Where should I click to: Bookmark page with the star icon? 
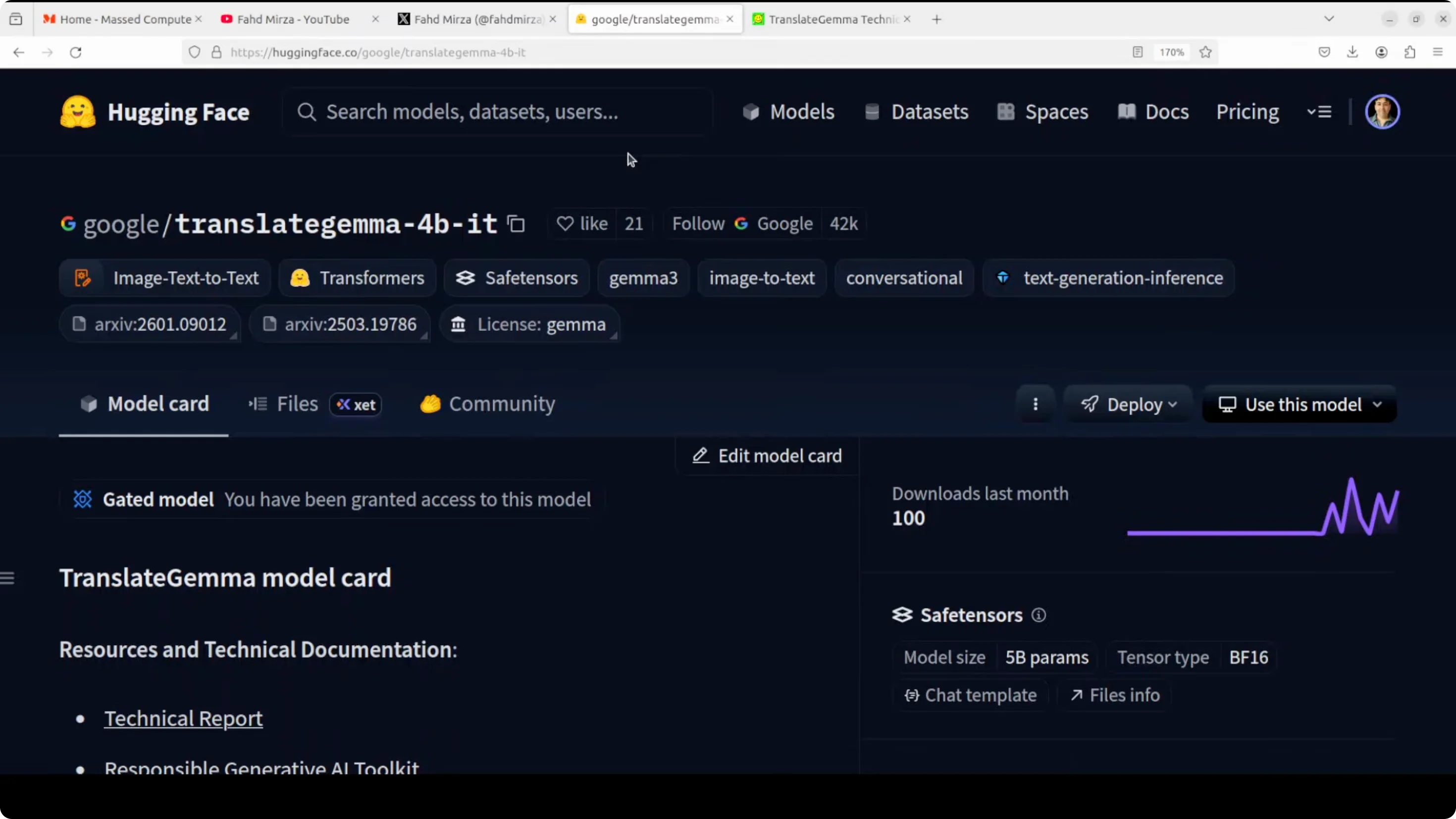point(1205,52)
